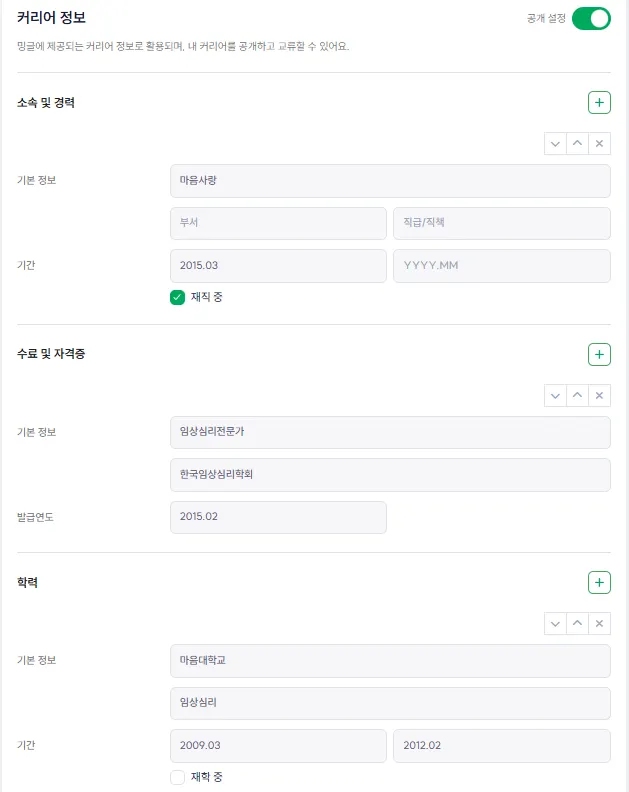Move the 임상심리전문가 certificate entry up
The image size is (629, 792).
point(577,396)
